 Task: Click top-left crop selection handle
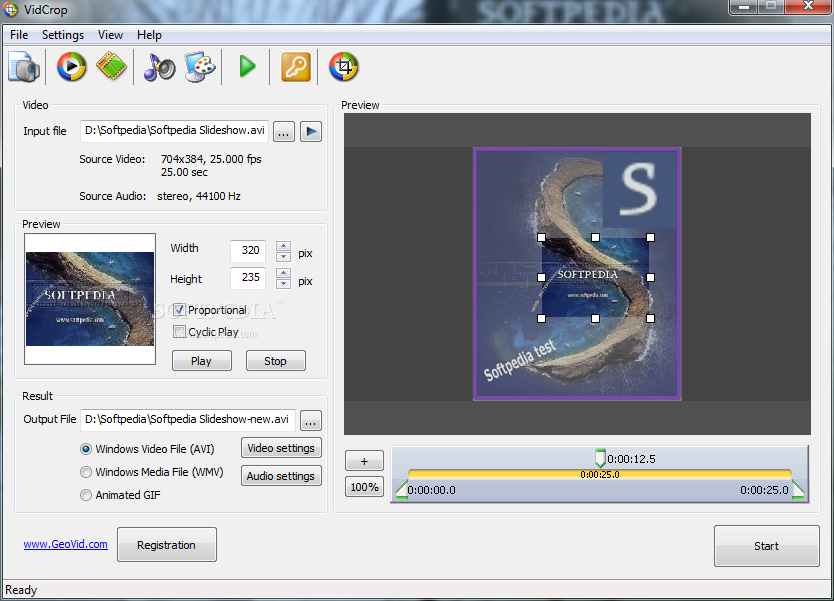coord(541,238)
